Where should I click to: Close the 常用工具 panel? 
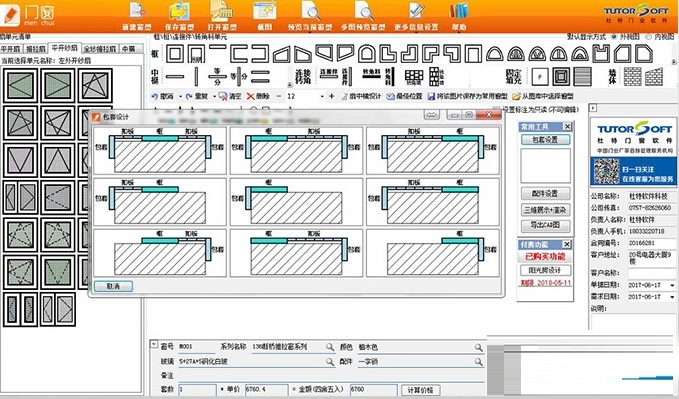567,127
